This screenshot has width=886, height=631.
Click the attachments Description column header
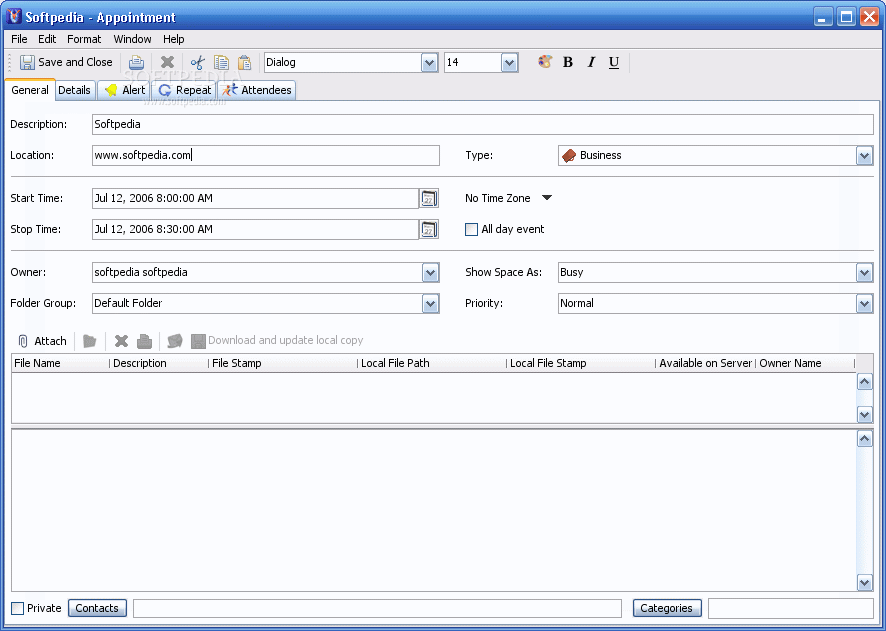(159, 363)
